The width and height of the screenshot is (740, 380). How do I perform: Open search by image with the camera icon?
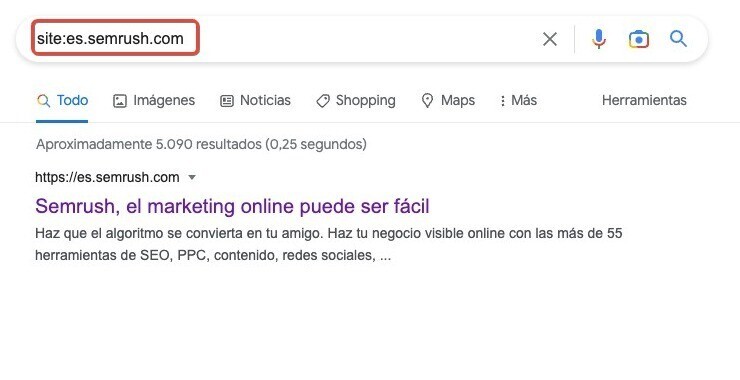(639, 39)
